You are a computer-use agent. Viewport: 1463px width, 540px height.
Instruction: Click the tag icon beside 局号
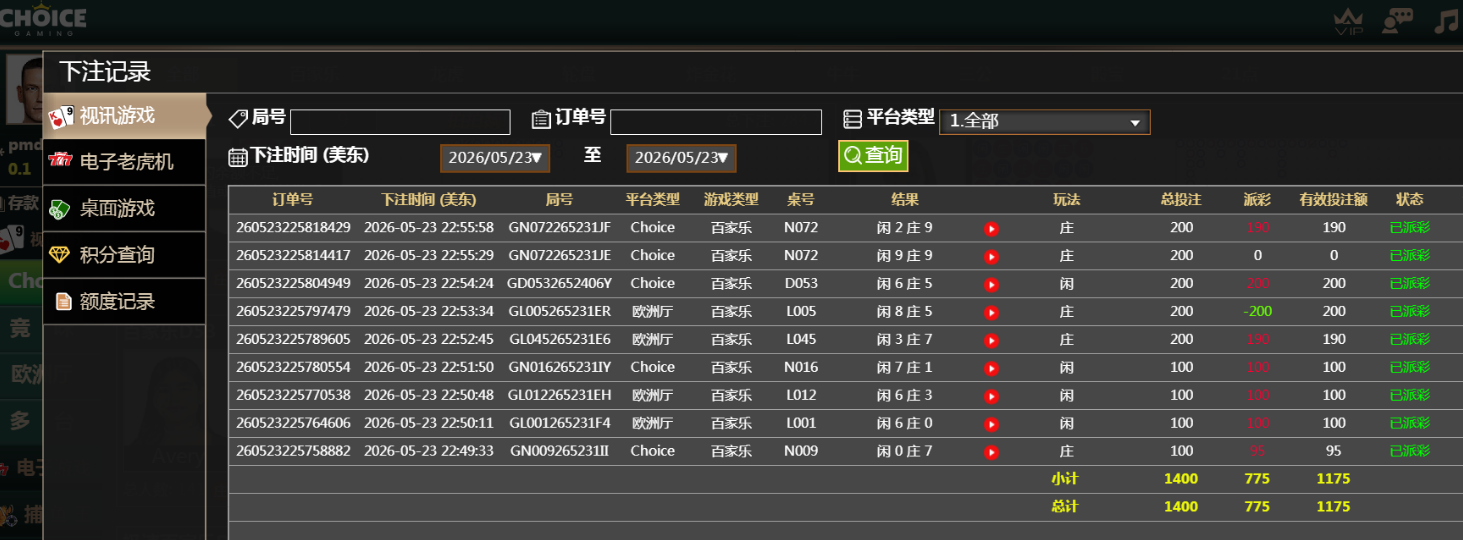[238, 119]
